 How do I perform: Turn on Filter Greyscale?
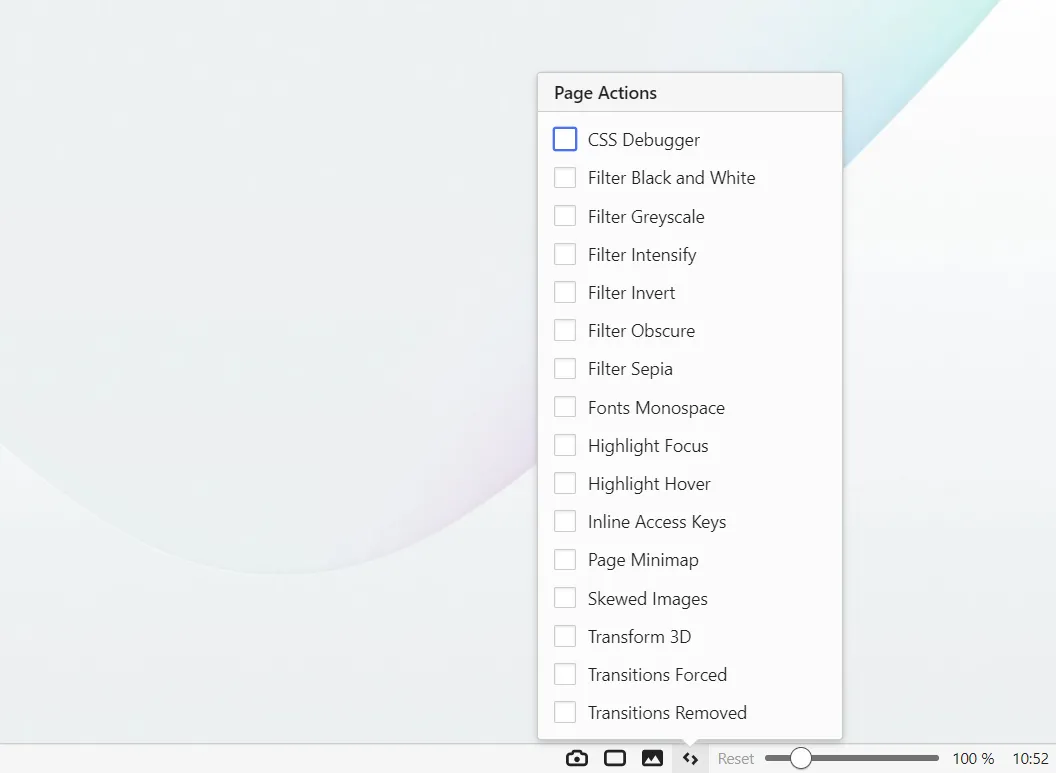565,216
